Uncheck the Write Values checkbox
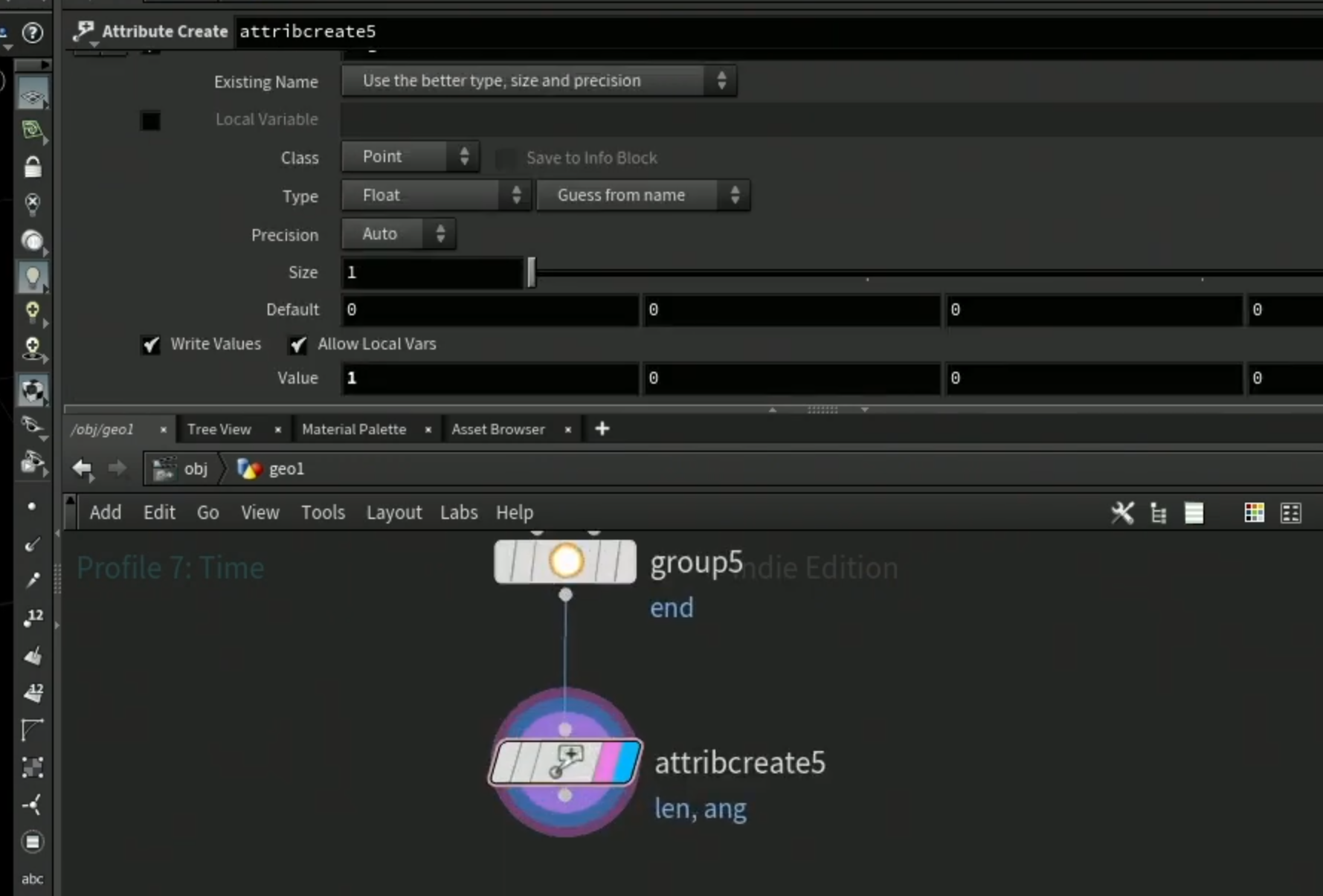This screenshot has height=896, width=1323. point(151,344)
